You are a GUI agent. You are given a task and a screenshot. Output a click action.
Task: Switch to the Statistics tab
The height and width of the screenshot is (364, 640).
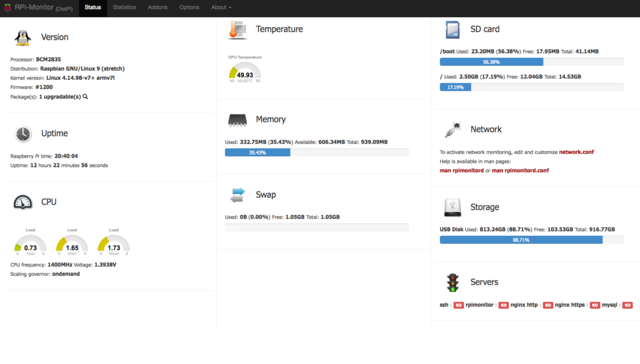(x=124, y=7)
